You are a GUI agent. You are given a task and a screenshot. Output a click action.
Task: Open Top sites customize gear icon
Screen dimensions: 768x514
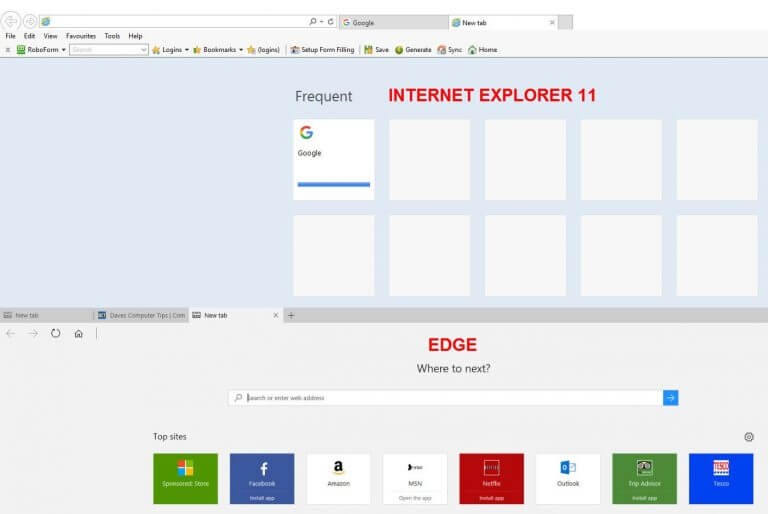click(749, 437)
